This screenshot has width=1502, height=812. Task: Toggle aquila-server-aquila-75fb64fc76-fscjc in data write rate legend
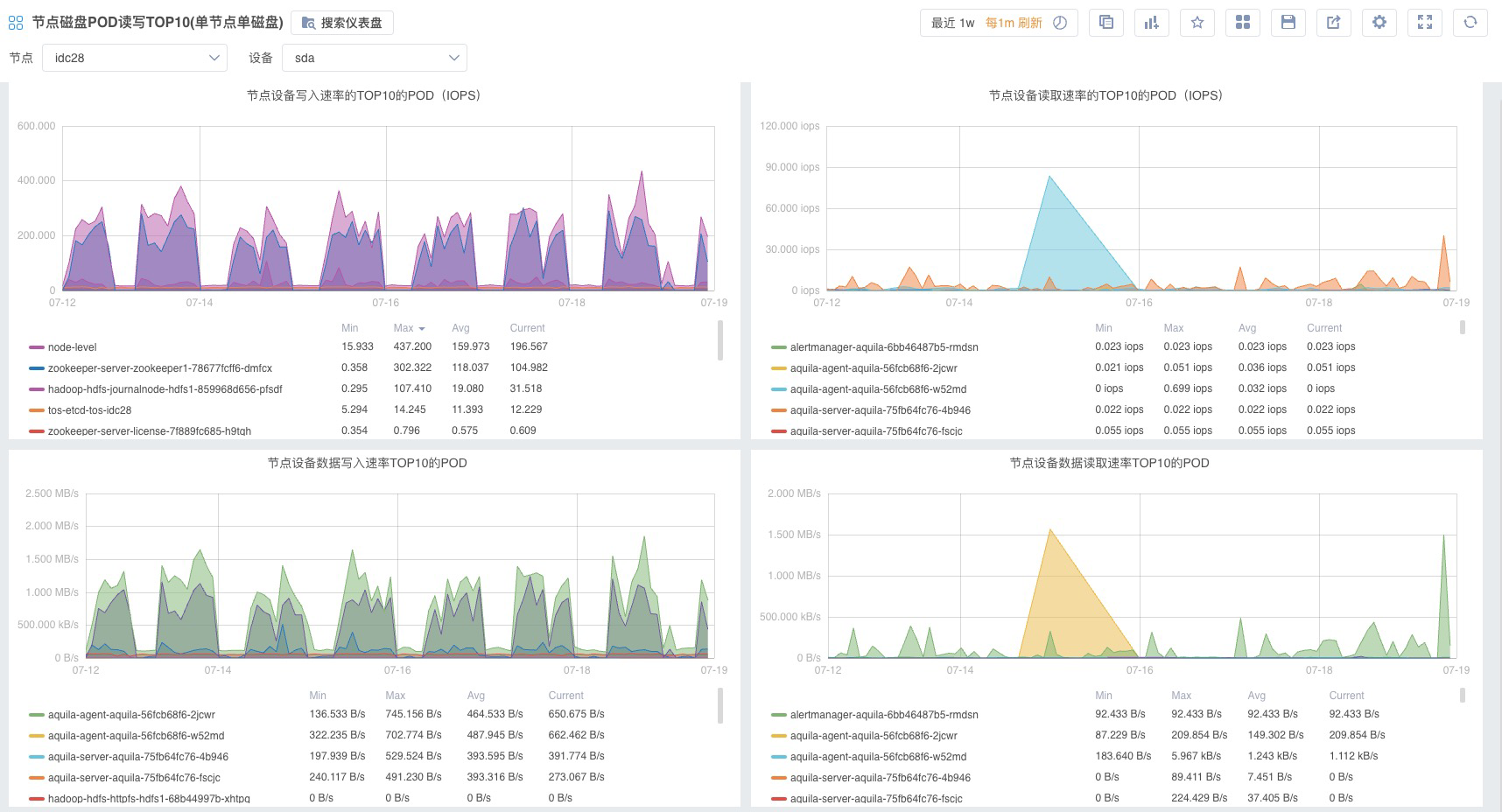[x=134, y=778]
